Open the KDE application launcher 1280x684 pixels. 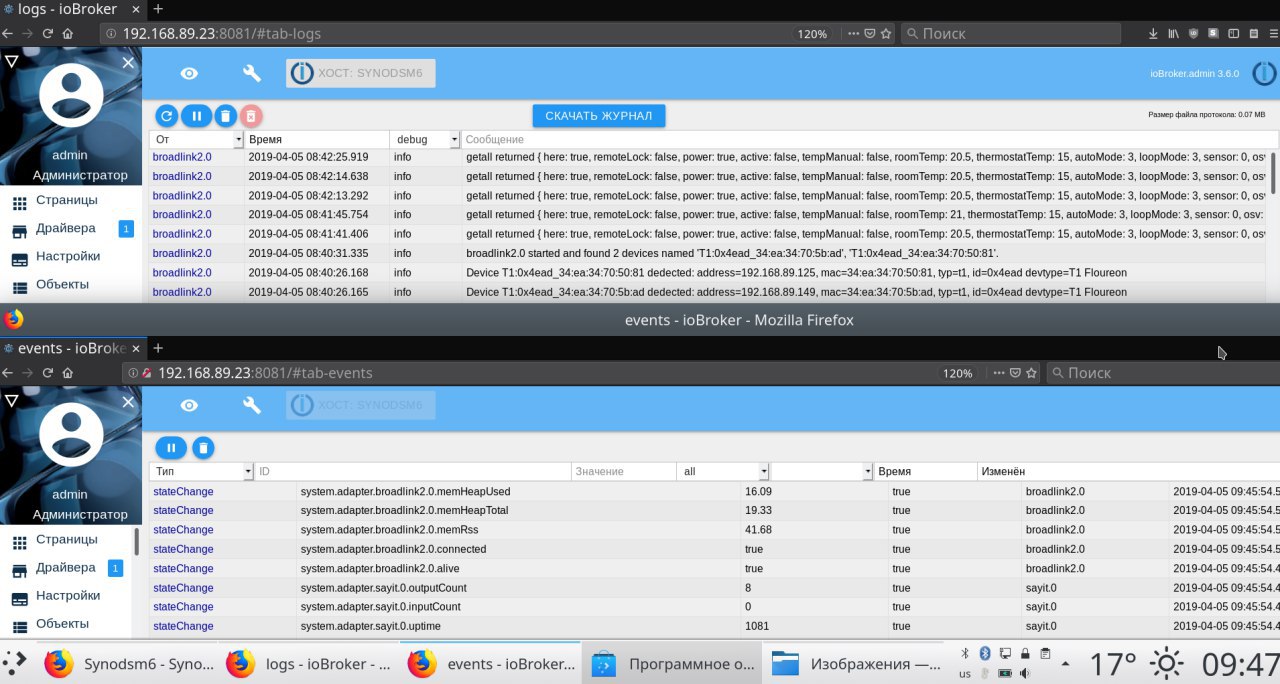(x=14, y=663)
